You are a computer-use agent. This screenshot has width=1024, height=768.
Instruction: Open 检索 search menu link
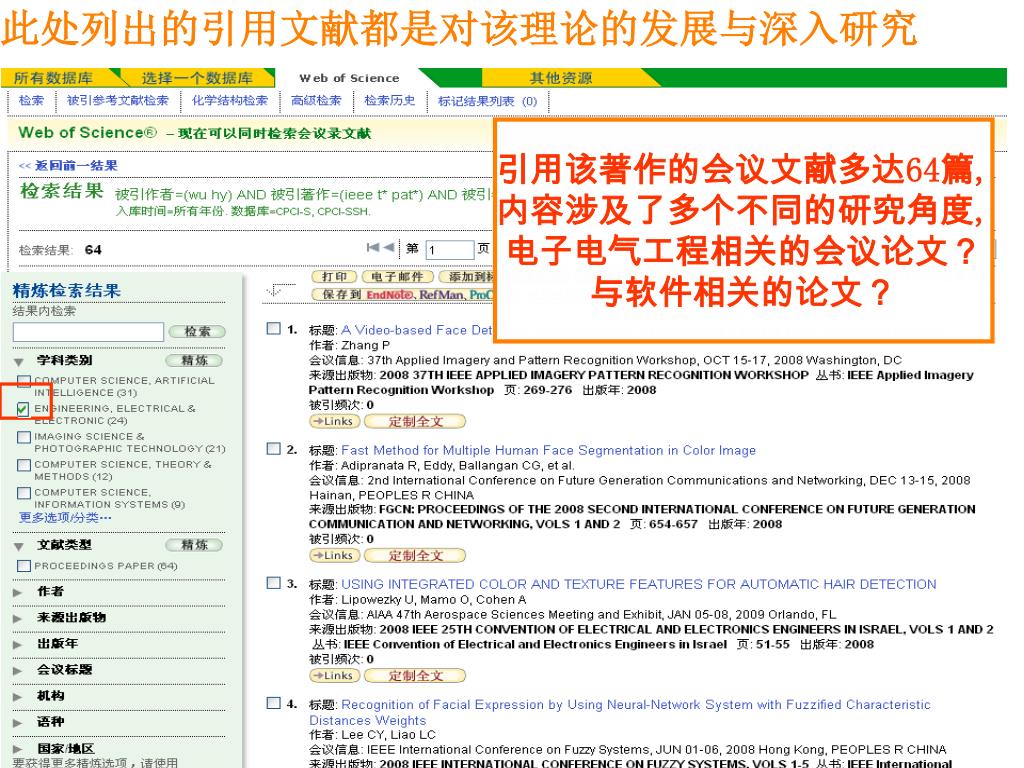31,101
